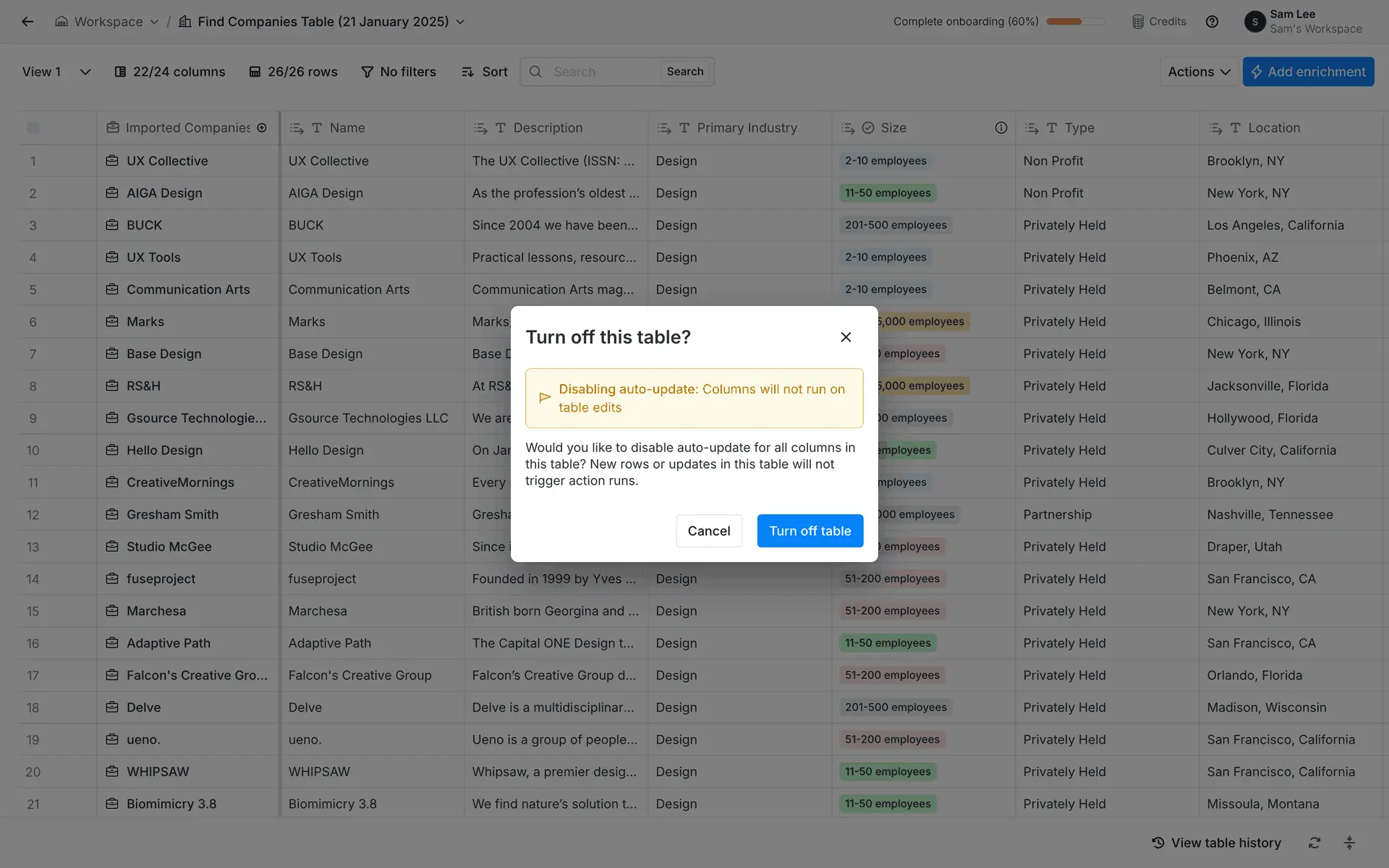The height and width of the screenshot is (868, 1389).
Task: Click the Size column info icon
Action: coord(1001,128)
